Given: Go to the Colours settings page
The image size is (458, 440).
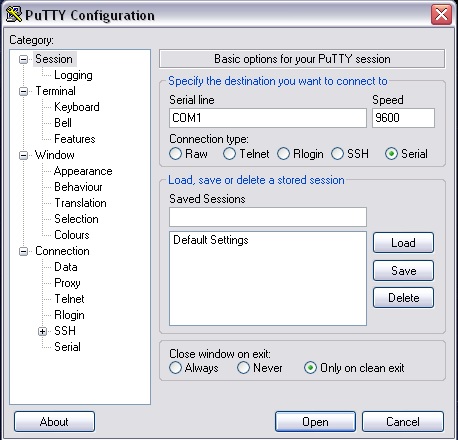Looking at the screenshot, I should 72,235.
